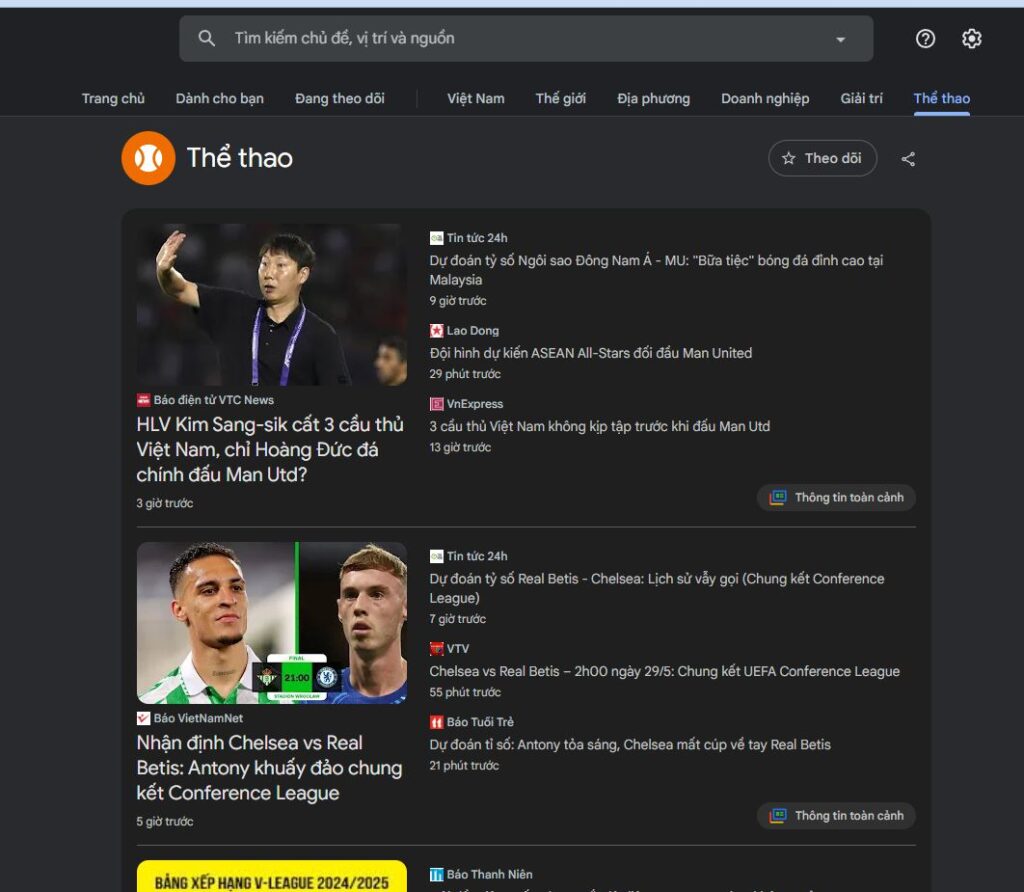
Task: Click the orange Thể thao sports icon
Action: click(x=148, y=158)
